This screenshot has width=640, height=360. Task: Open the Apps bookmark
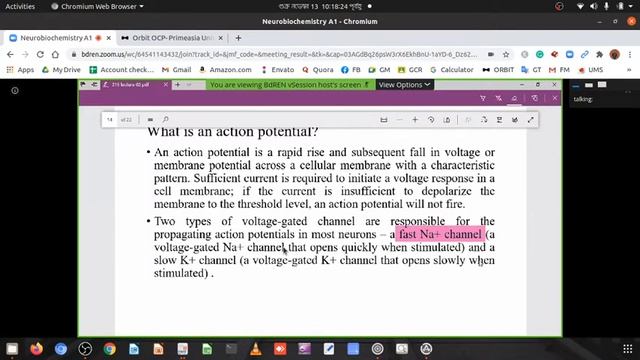tap(20, 70)
